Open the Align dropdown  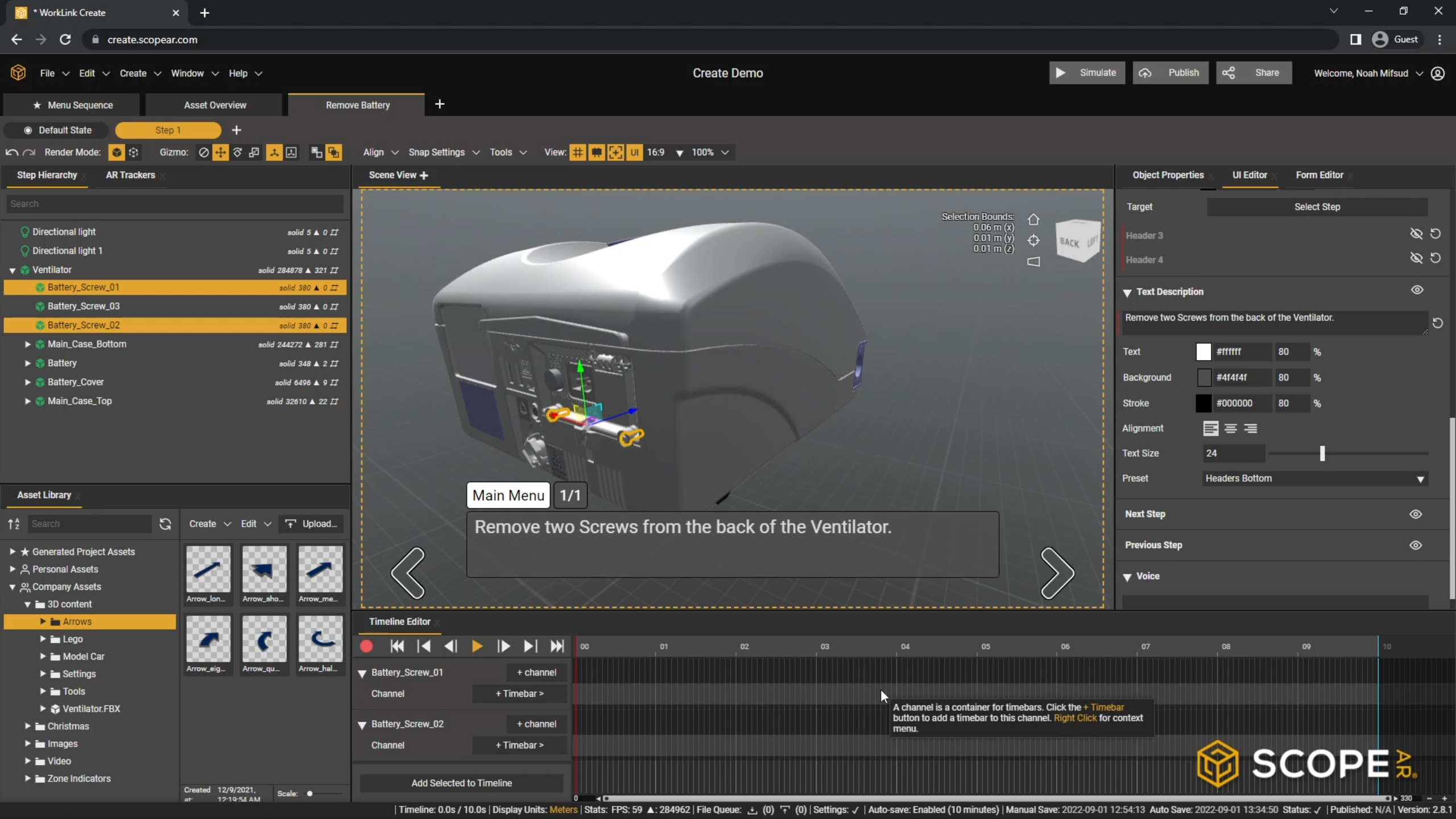click(380, 152)
